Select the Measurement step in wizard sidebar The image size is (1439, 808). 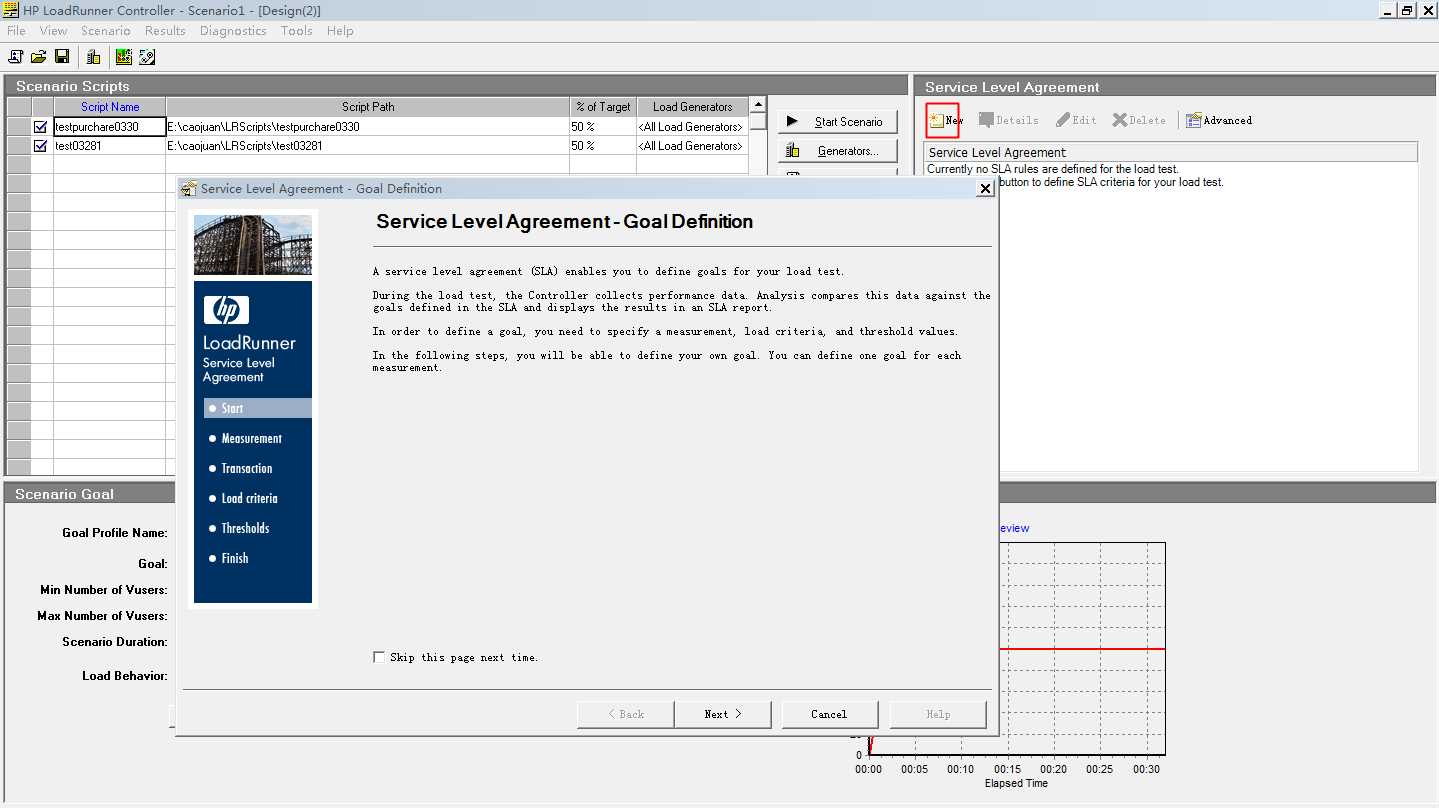[252, 438]
